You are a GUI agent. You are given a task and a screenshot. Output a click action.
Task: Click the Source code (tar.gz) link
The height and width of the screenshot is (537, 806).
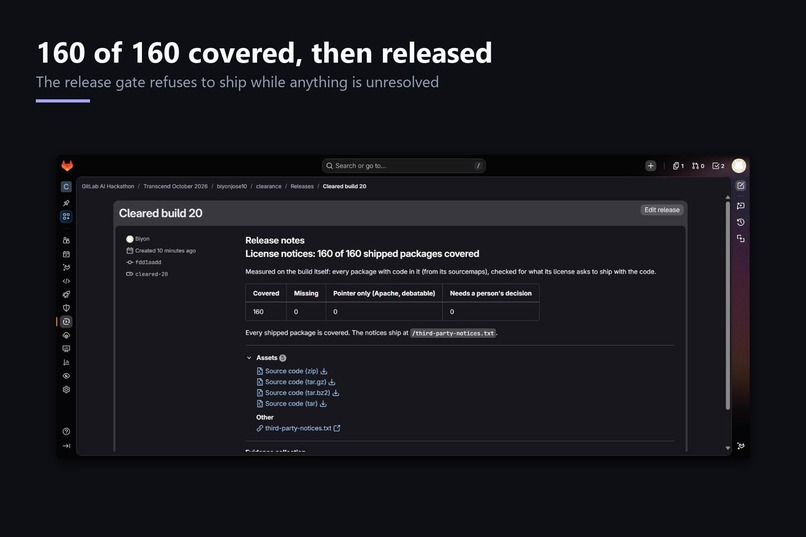pos(296,382)
